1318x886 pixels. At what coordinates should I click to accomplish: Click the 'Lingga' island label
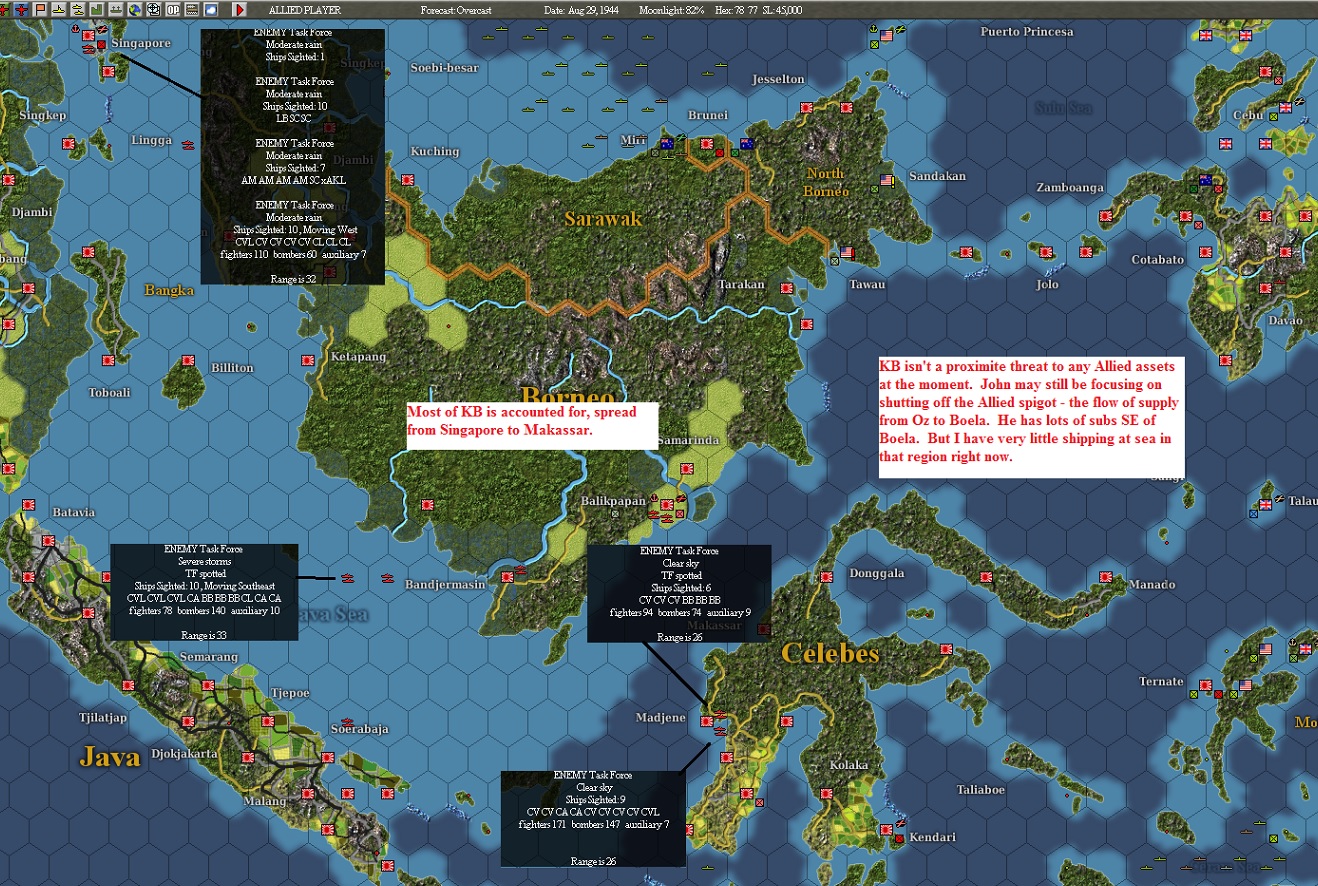(151, 140)
